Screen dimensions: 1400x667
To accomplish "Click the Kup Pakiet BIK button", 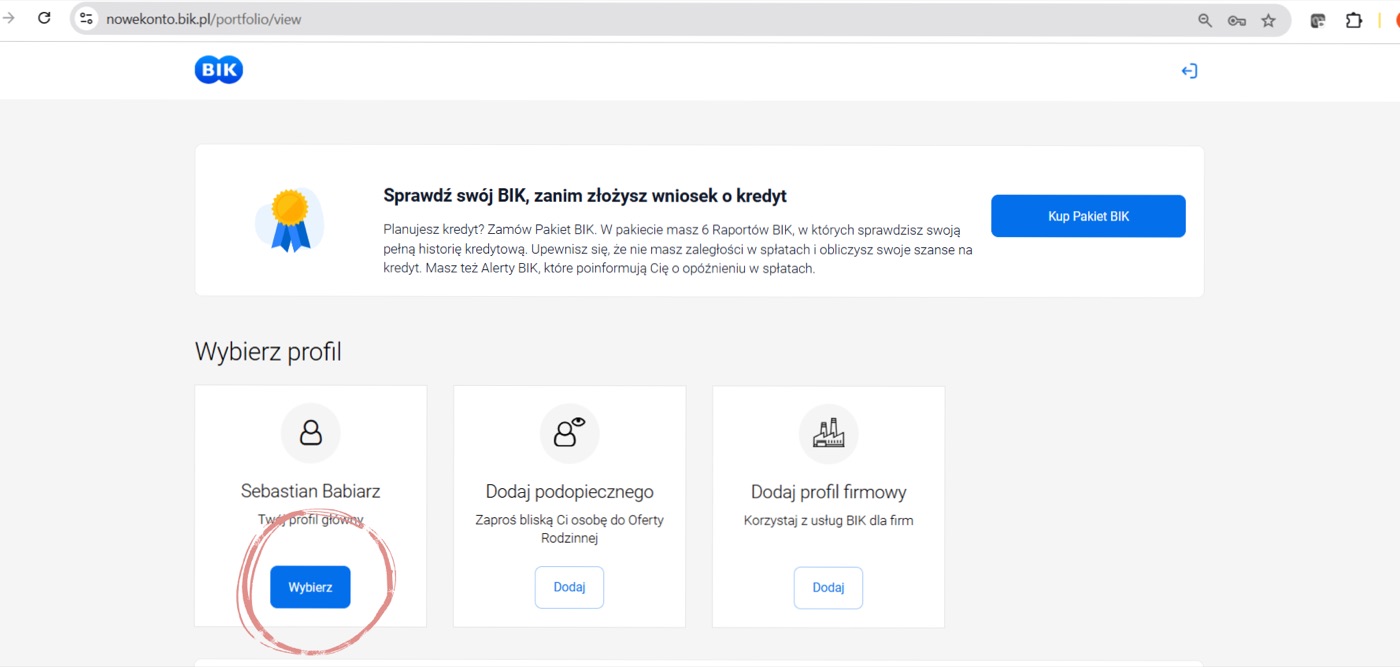I will [1088, 216].
